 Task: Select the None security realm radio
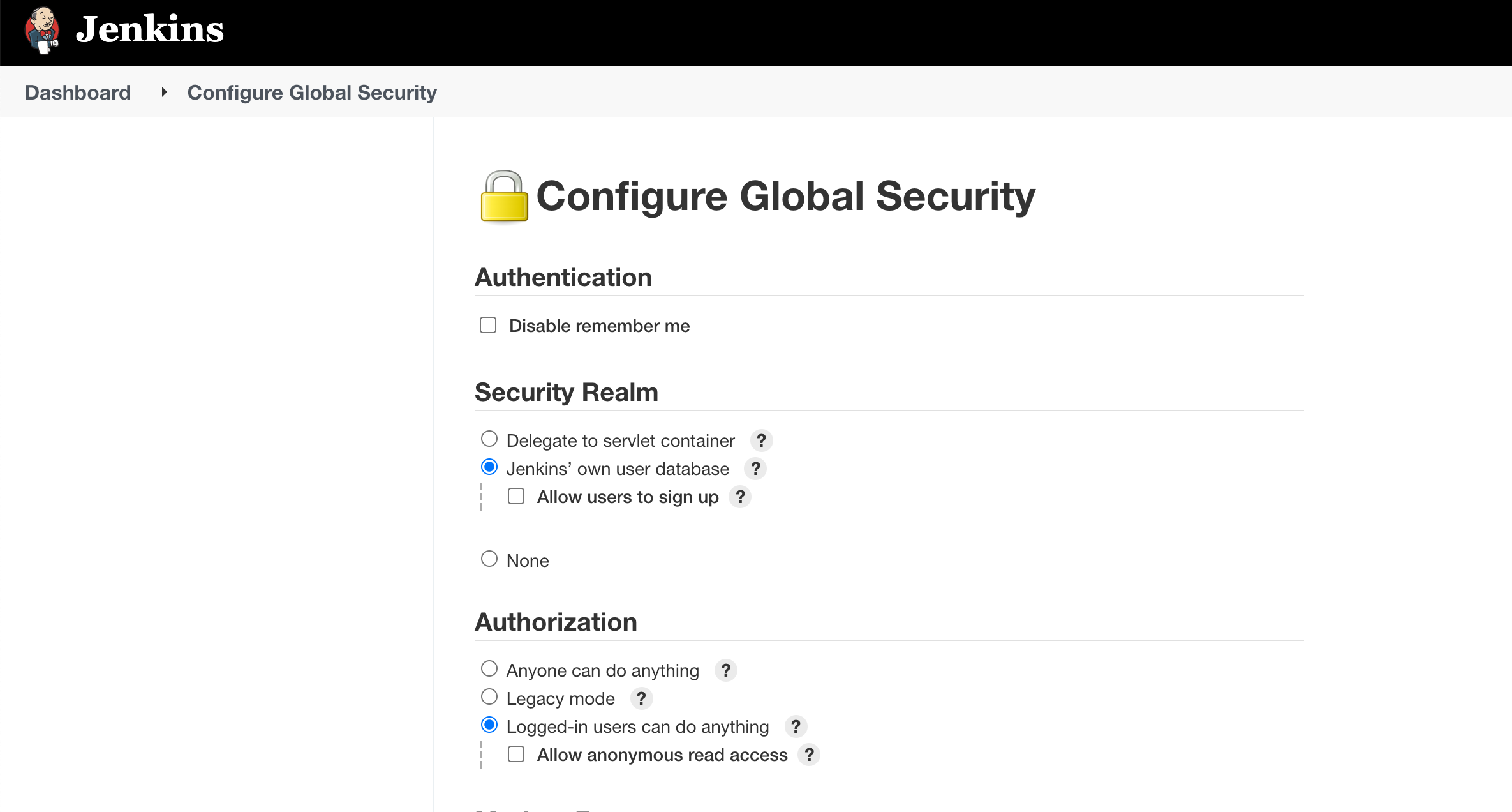point(489,559)
